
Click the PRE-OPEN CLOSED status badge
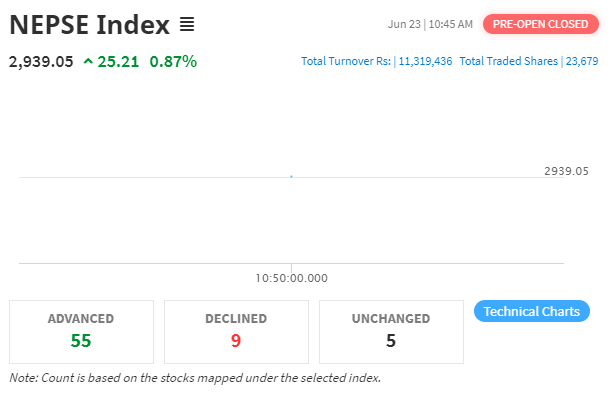tap(541, 24)
